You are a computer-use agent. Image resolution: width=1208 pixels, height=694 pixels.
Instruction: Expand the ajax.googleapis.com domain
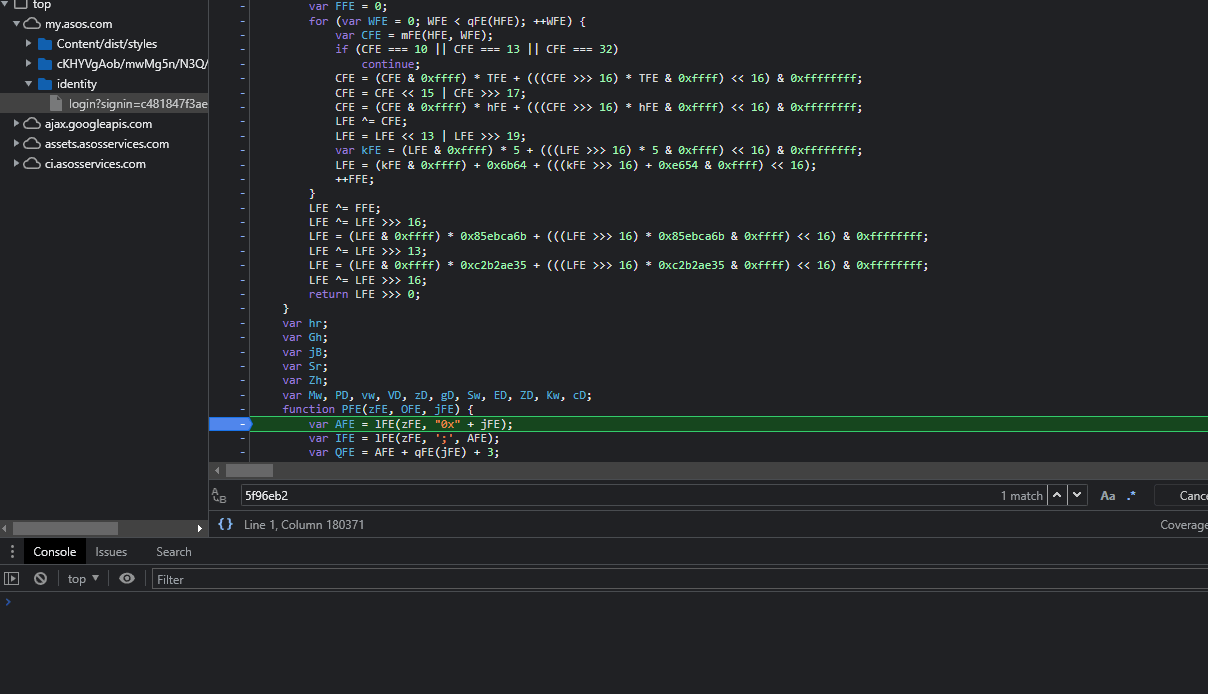[x=17, y=124]
